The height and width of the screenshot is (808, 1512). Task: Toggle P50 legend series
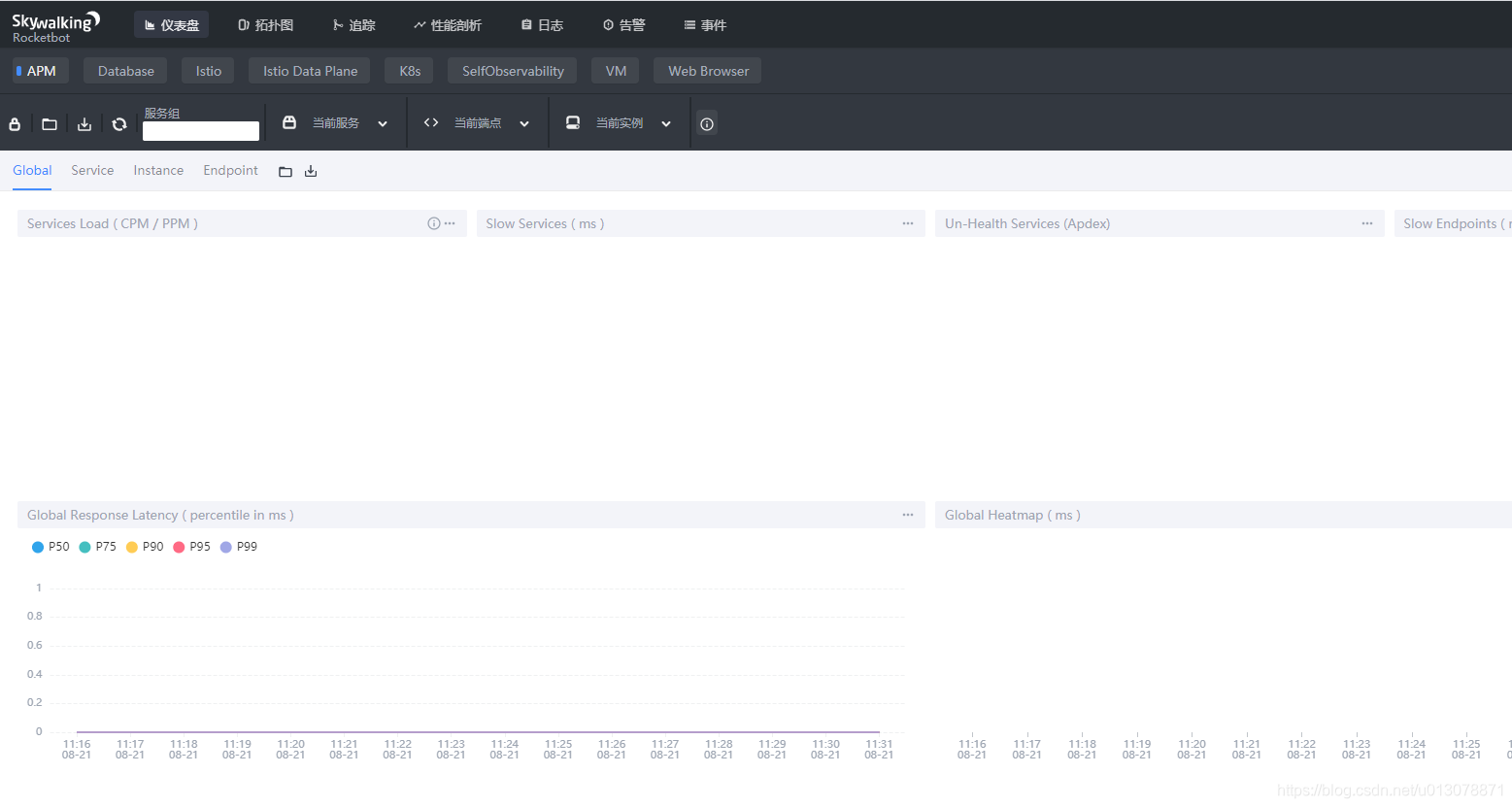[x=50, y=547]
